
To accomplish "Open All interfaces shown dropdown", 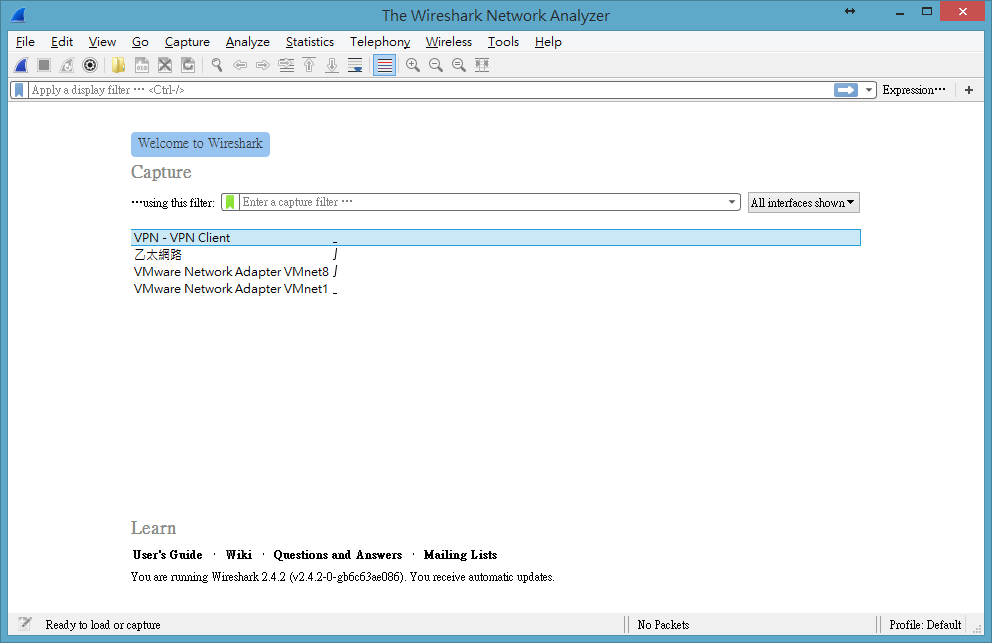I will [x=803, y=203].
